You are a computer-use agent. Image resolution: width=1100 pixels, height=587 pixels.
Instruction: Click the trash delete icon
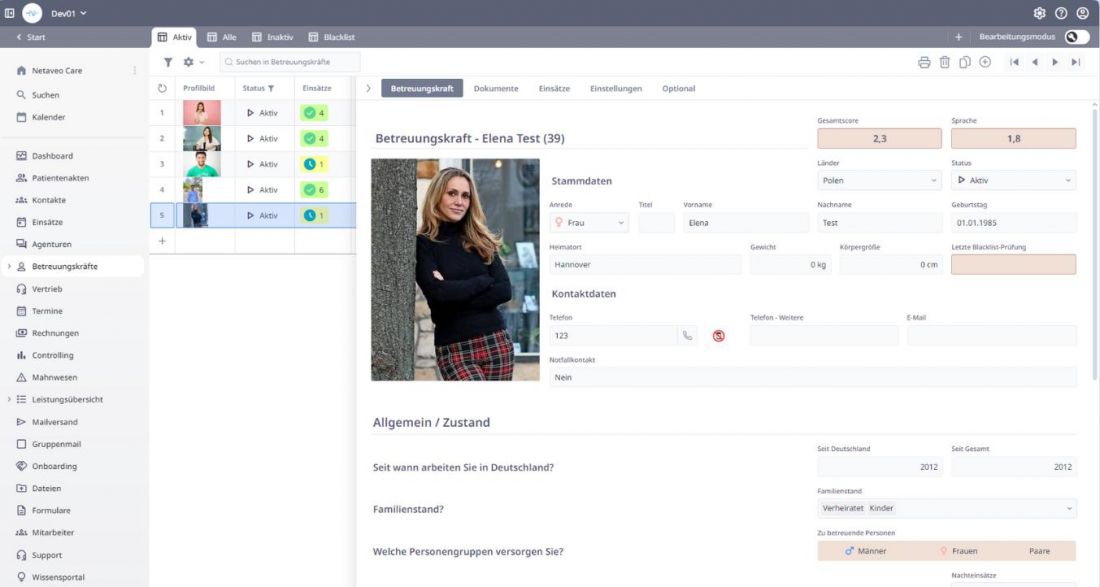(945, 62)
